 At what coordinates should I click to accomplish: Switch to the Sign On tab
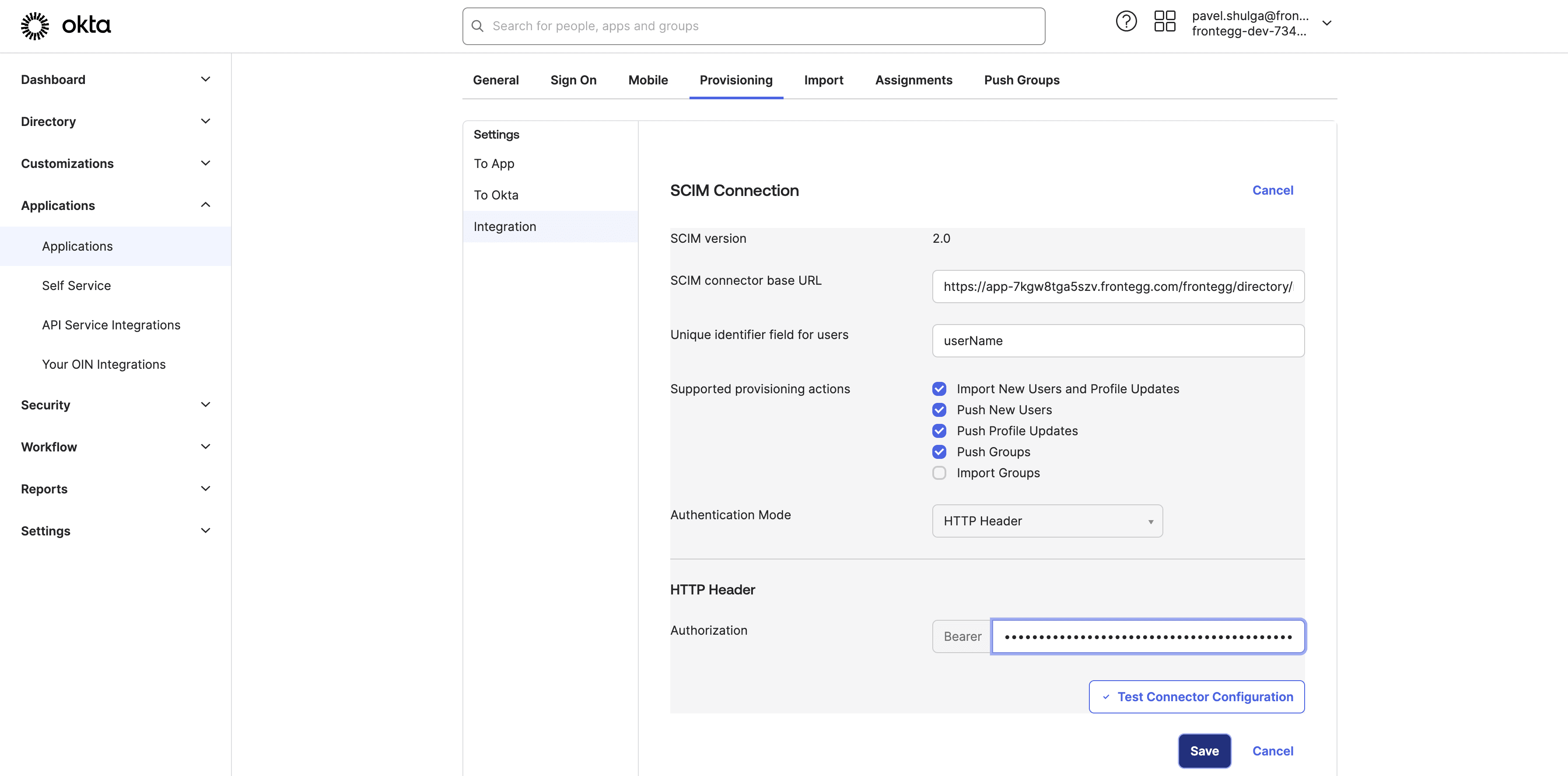[x=574, y=80]
